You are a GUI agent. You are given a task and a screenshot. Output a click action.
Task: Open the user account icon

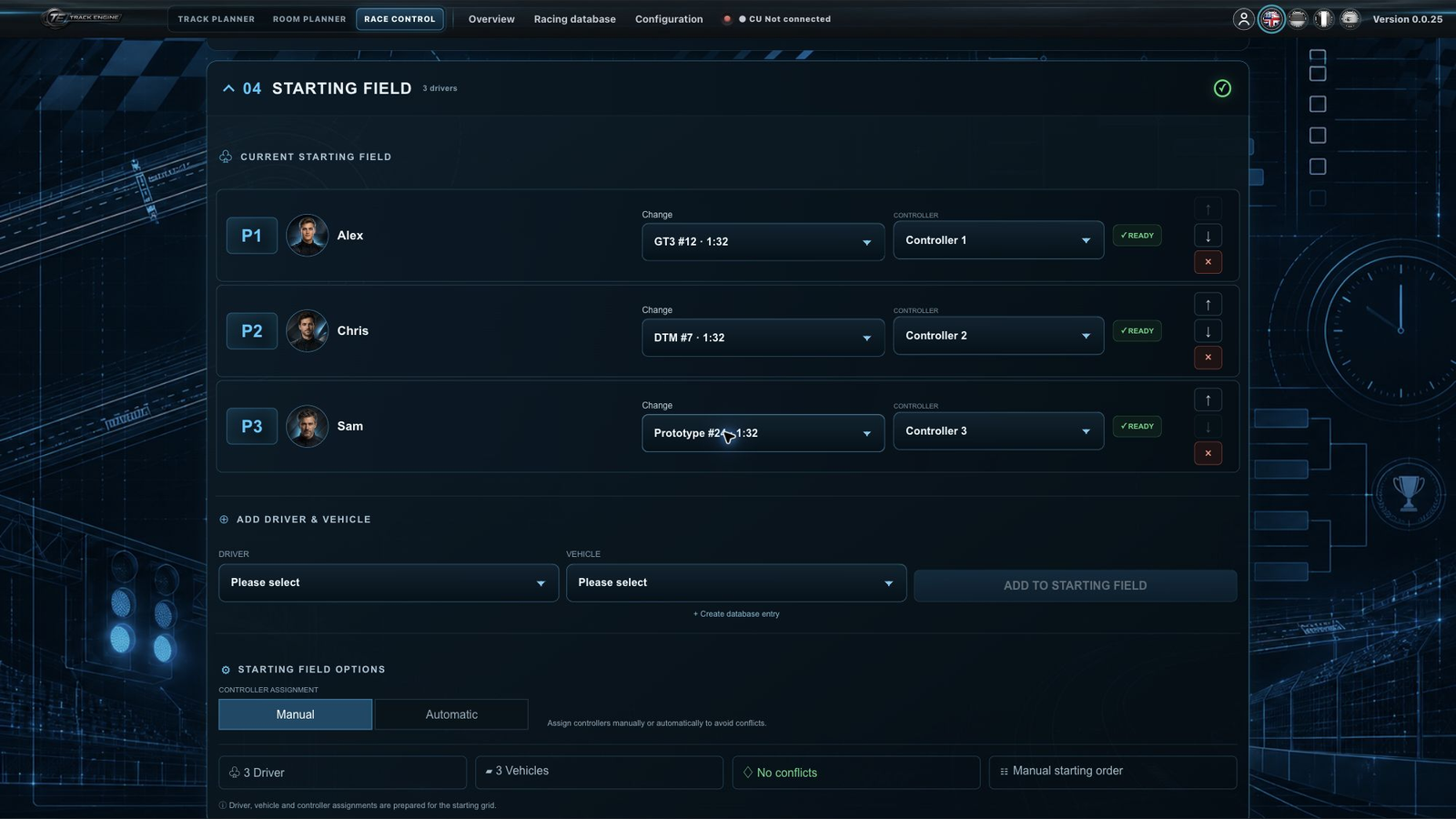click(x=1243, y=19)
